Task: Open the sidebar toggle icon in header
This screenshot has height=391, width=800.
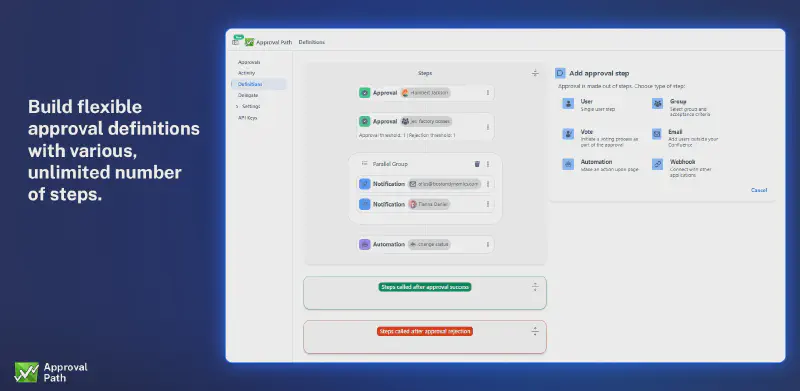Action: coord(235,42)
